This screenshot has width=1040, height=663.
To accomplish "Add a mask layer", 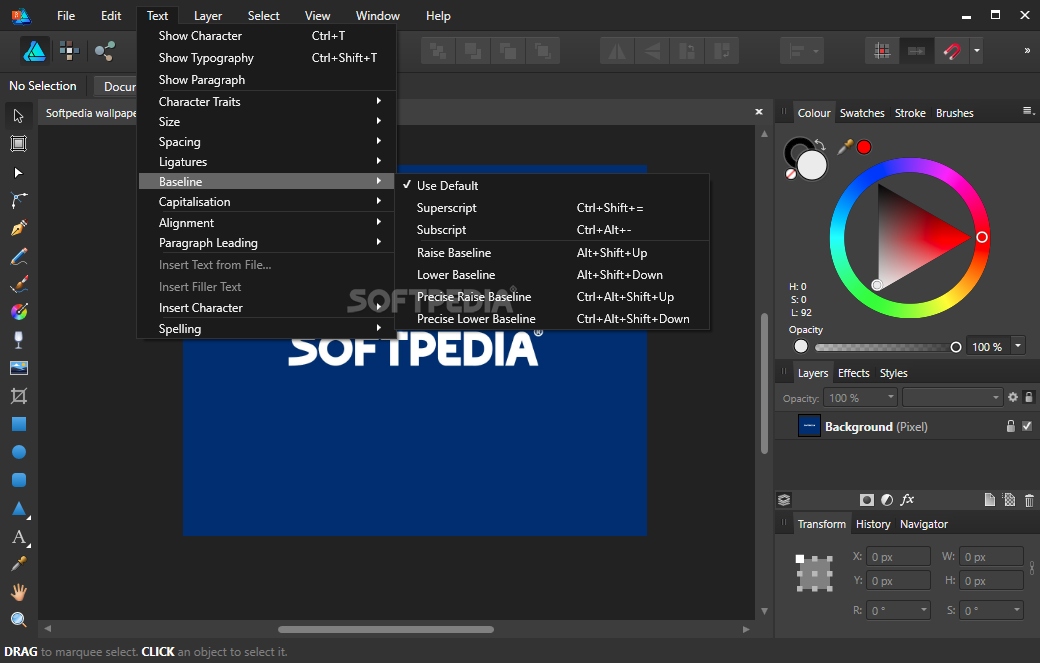I will (866, 500).
